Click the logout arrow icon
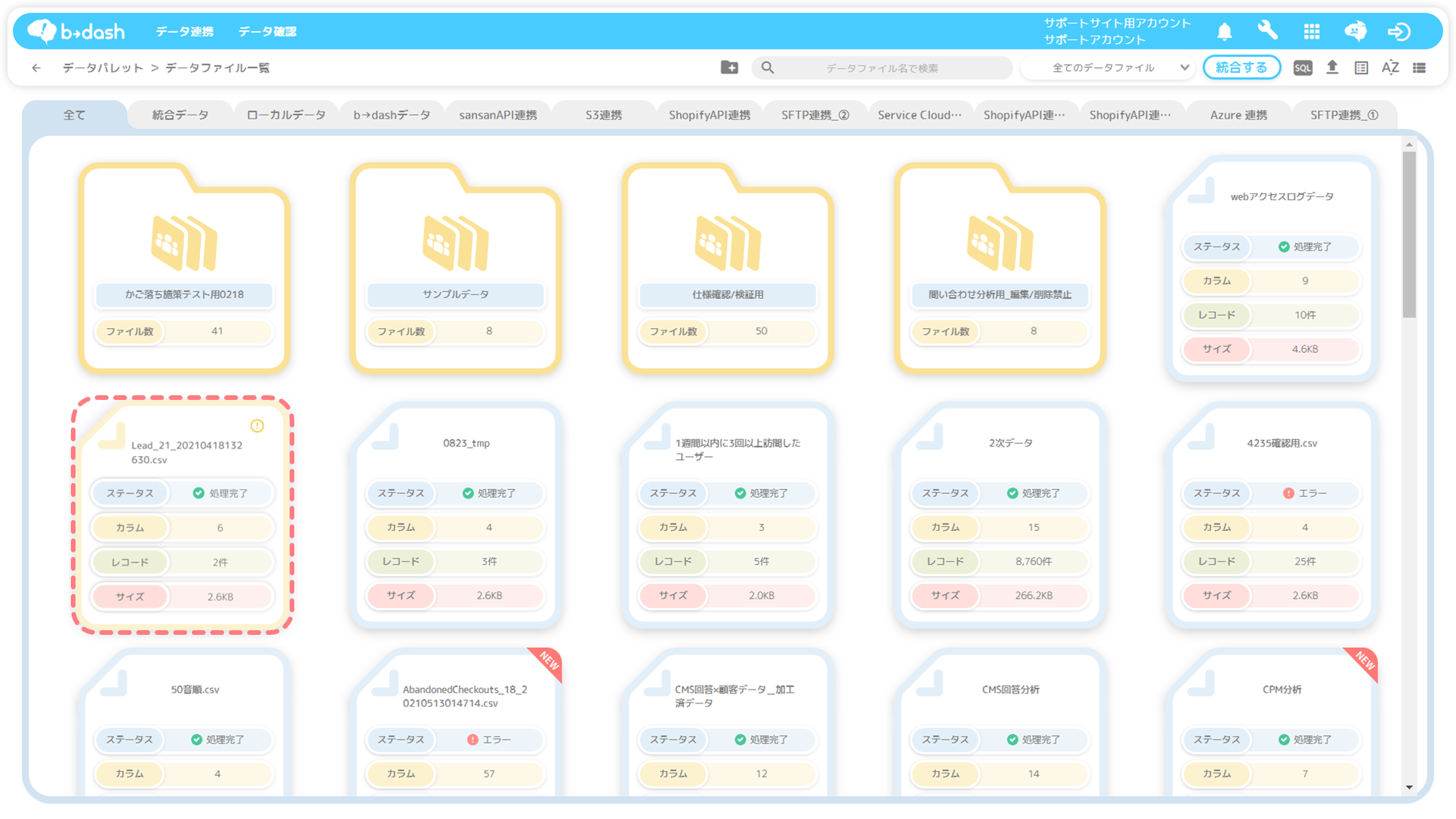Screen dimensions: 1456x819 coord(1399,32)
